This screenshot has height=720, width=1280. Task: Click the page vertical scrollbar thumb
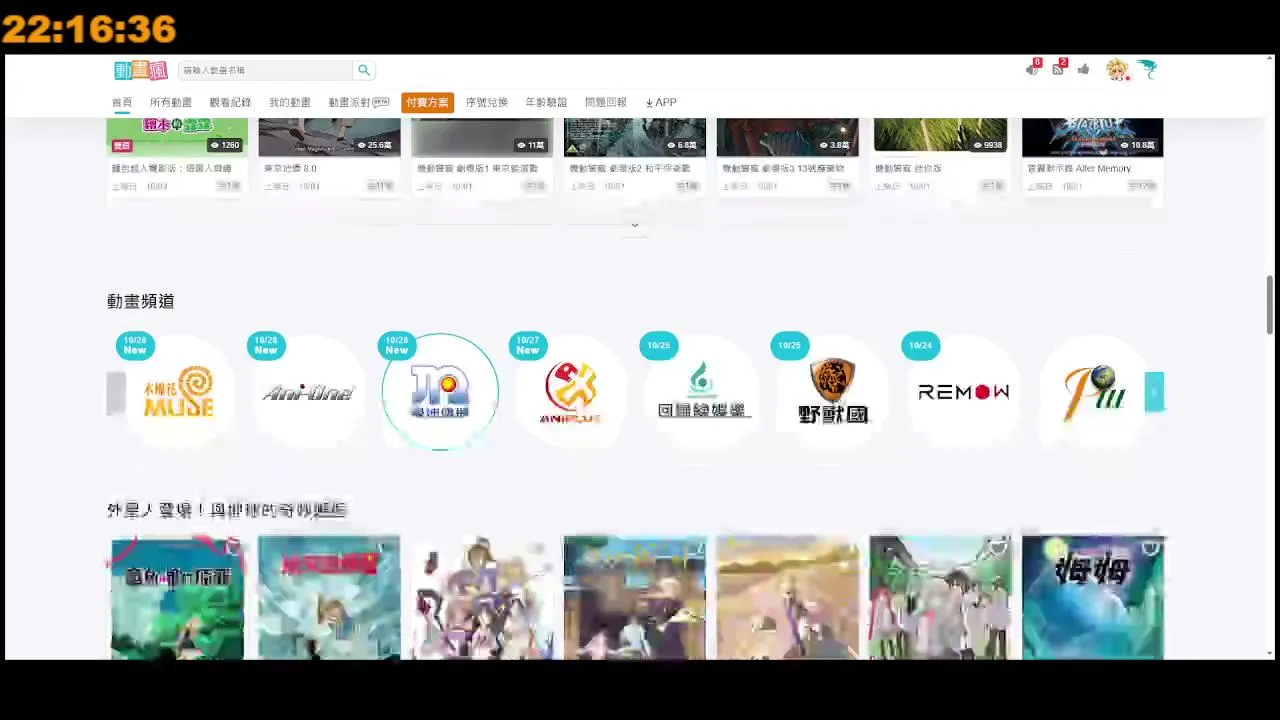pos(1271,305)
